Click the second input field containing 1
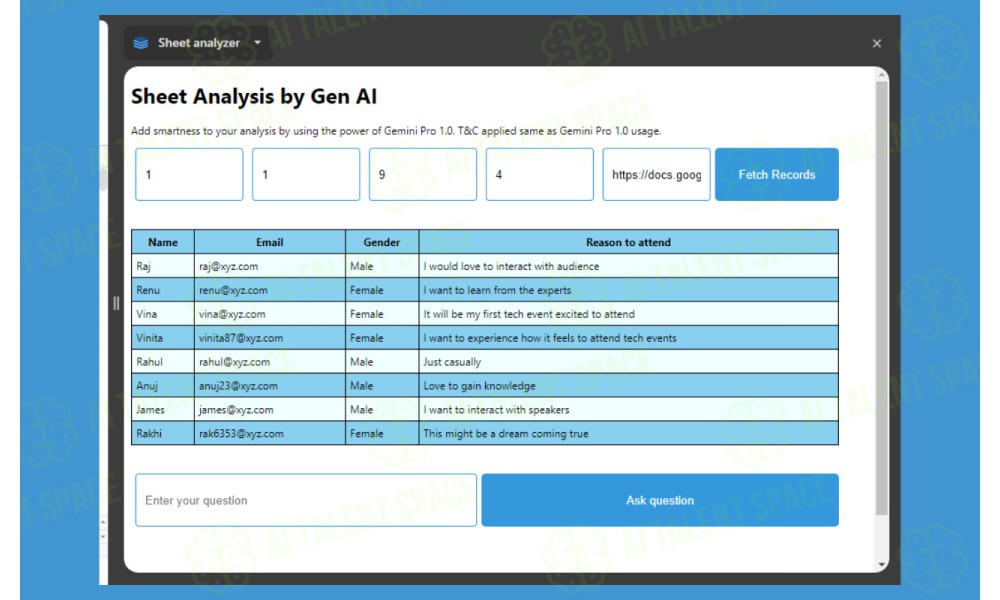 306,175
